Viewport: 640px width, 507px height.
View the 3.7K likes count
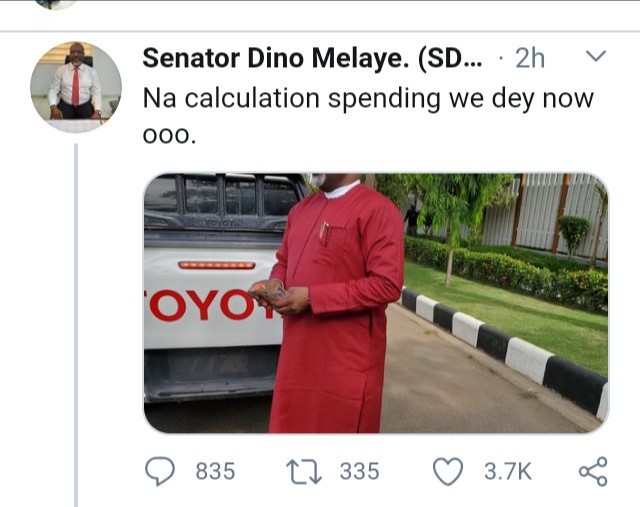[508, 471]
